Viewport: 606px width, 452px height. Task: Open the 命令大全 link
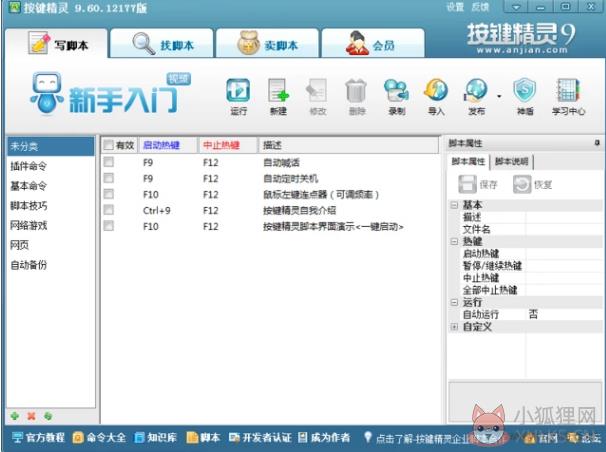pyautogui.click(x=99, y=438)
